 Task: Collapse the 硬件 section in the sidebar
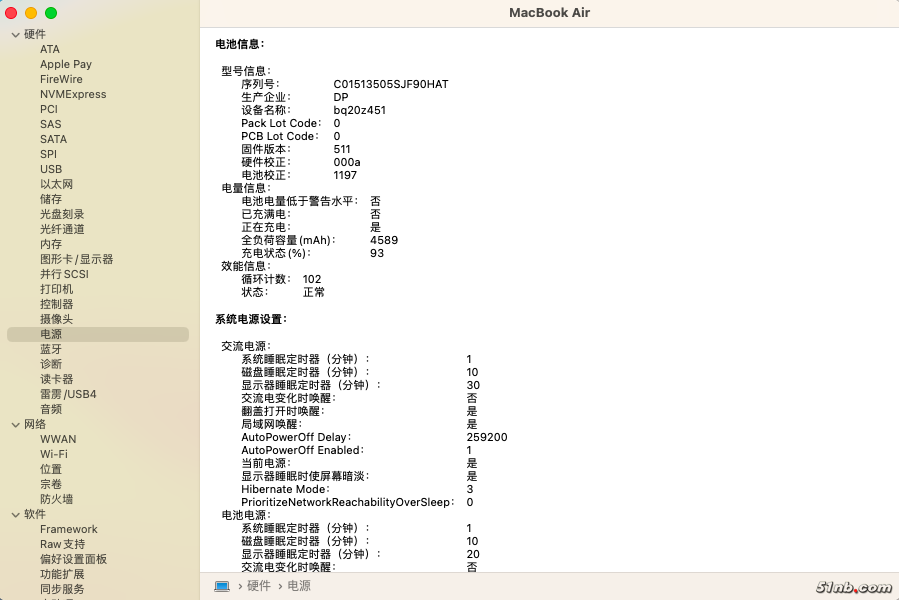tap(15, 35)
